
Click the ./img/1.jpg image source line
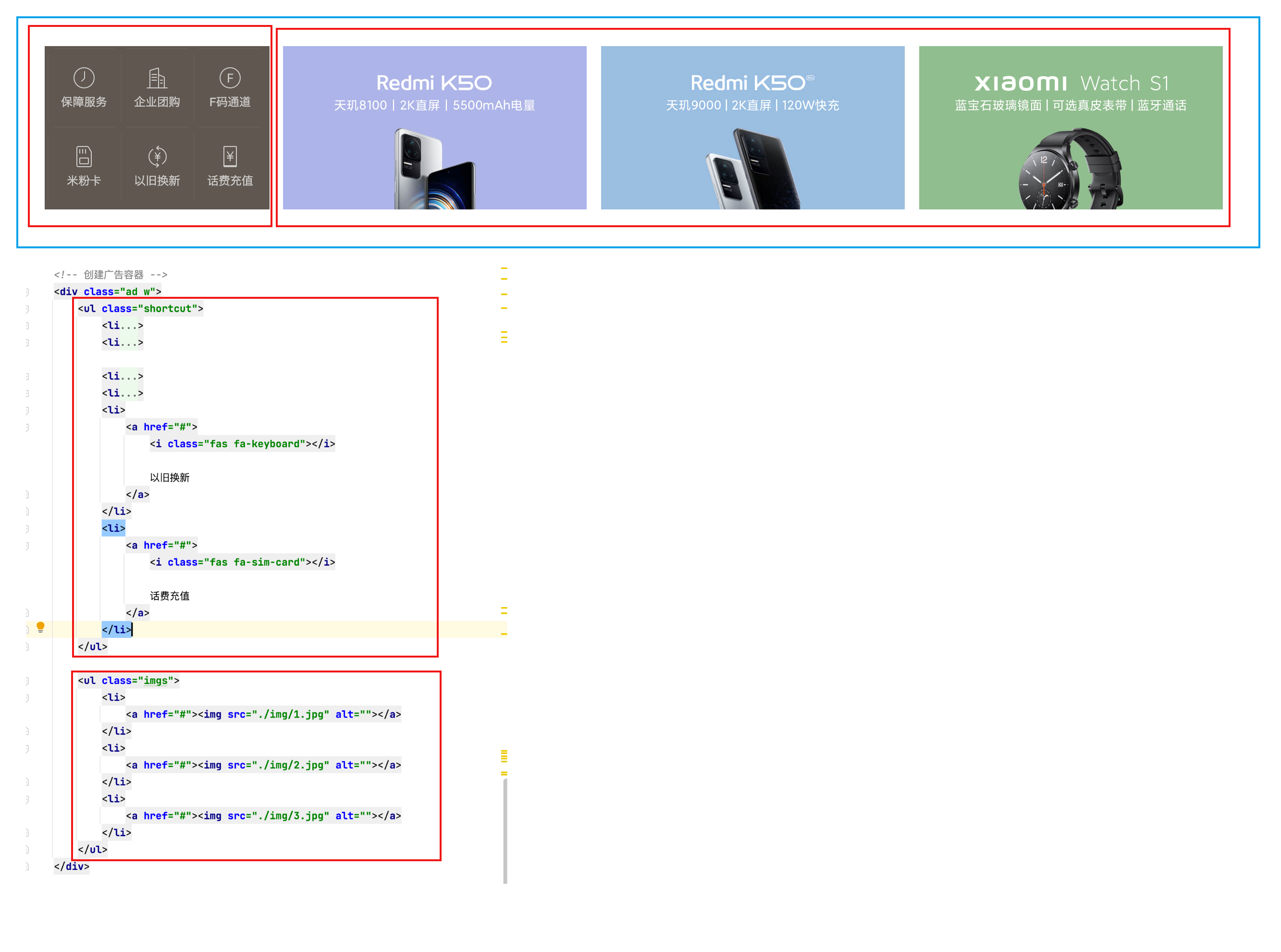click(x=263, y=715)
